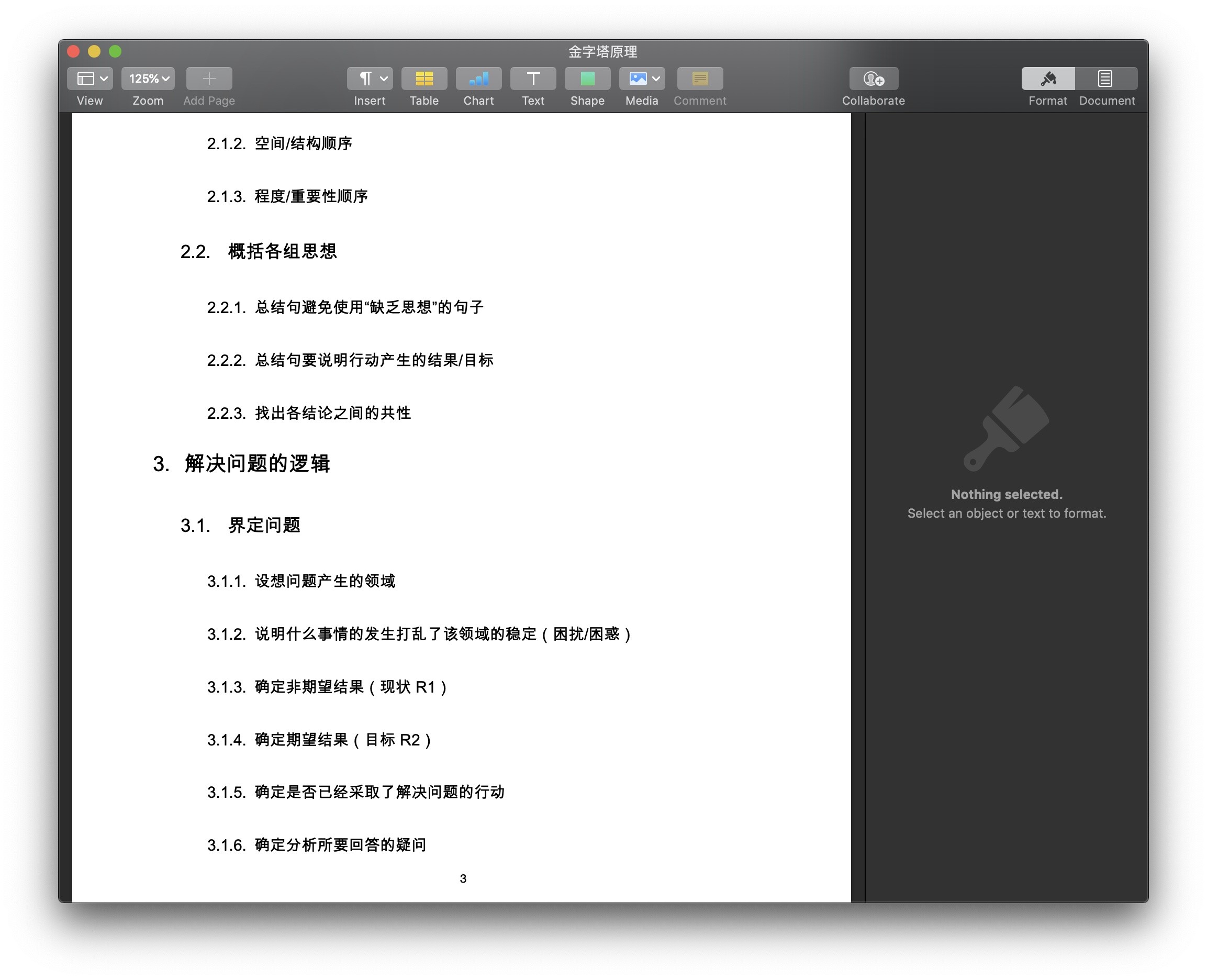Screen dimensions: 1207x980
Task: Click the Insert toolbar button
Action: tap(369, 79)
